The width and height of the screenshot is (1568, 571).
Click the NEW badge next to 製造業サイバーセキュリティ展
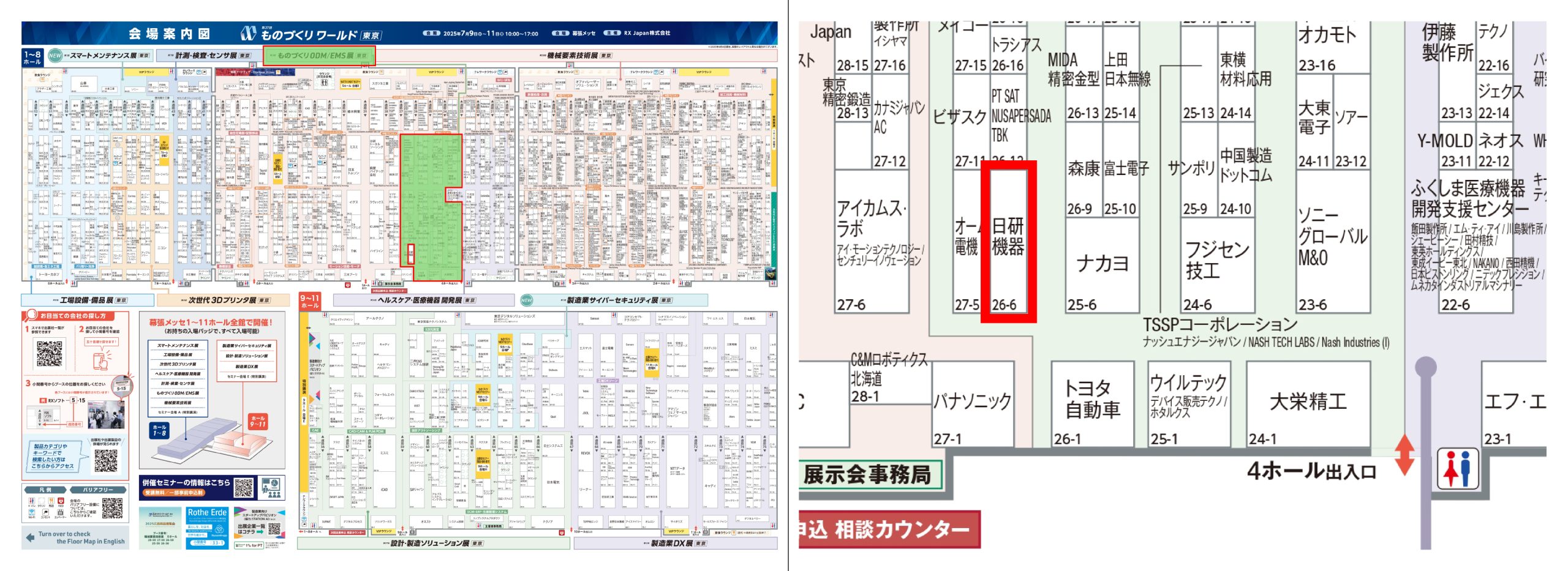coord(526,300)
